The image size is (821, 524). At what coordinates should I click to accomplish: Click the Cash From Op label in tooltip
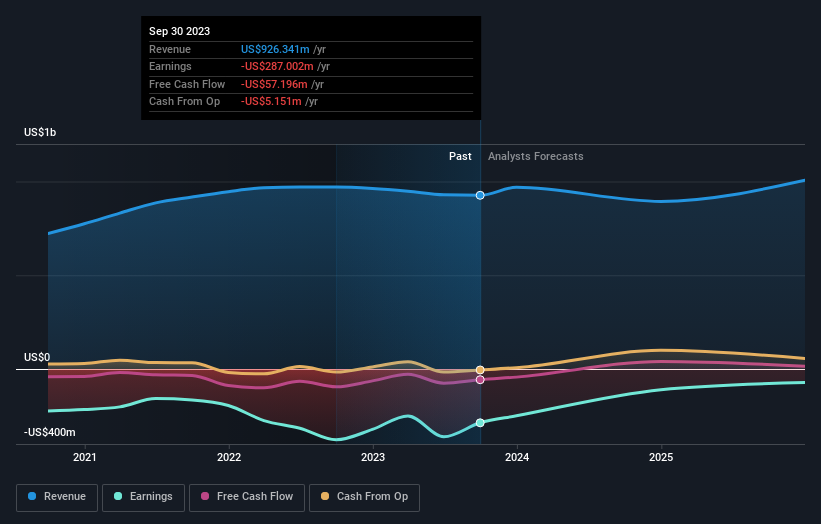pos(184,102)
